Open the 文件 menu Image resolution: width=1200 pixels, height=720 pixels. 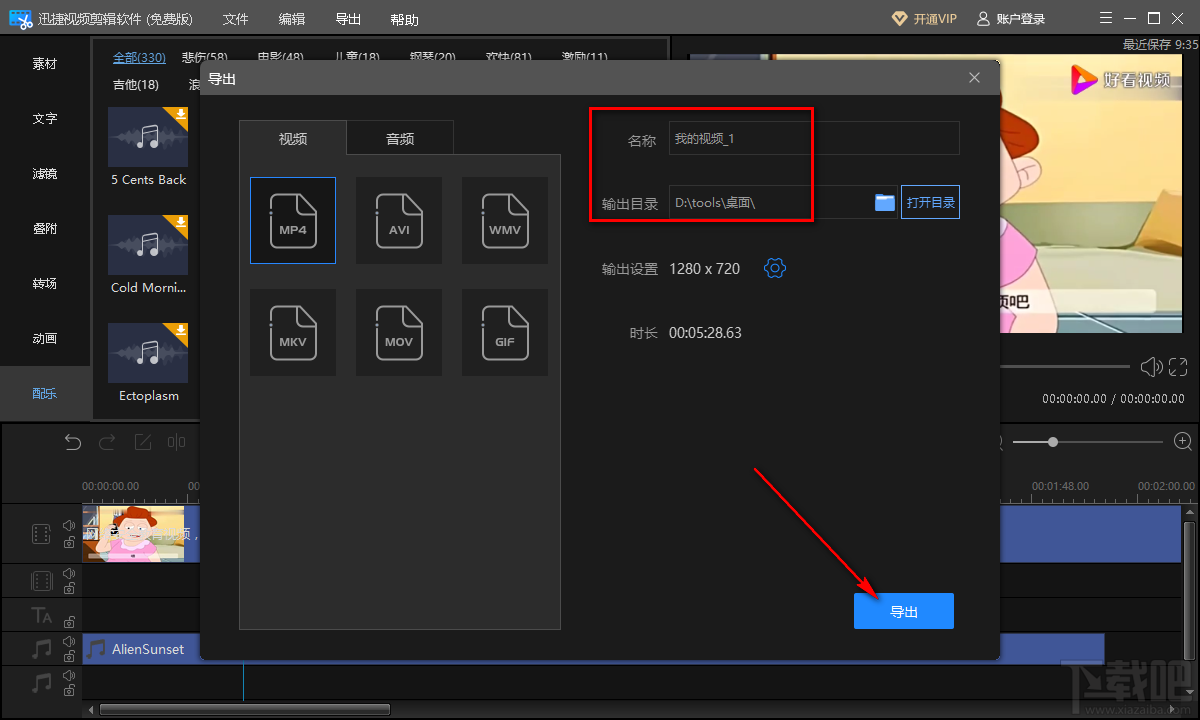coord(235,20)
